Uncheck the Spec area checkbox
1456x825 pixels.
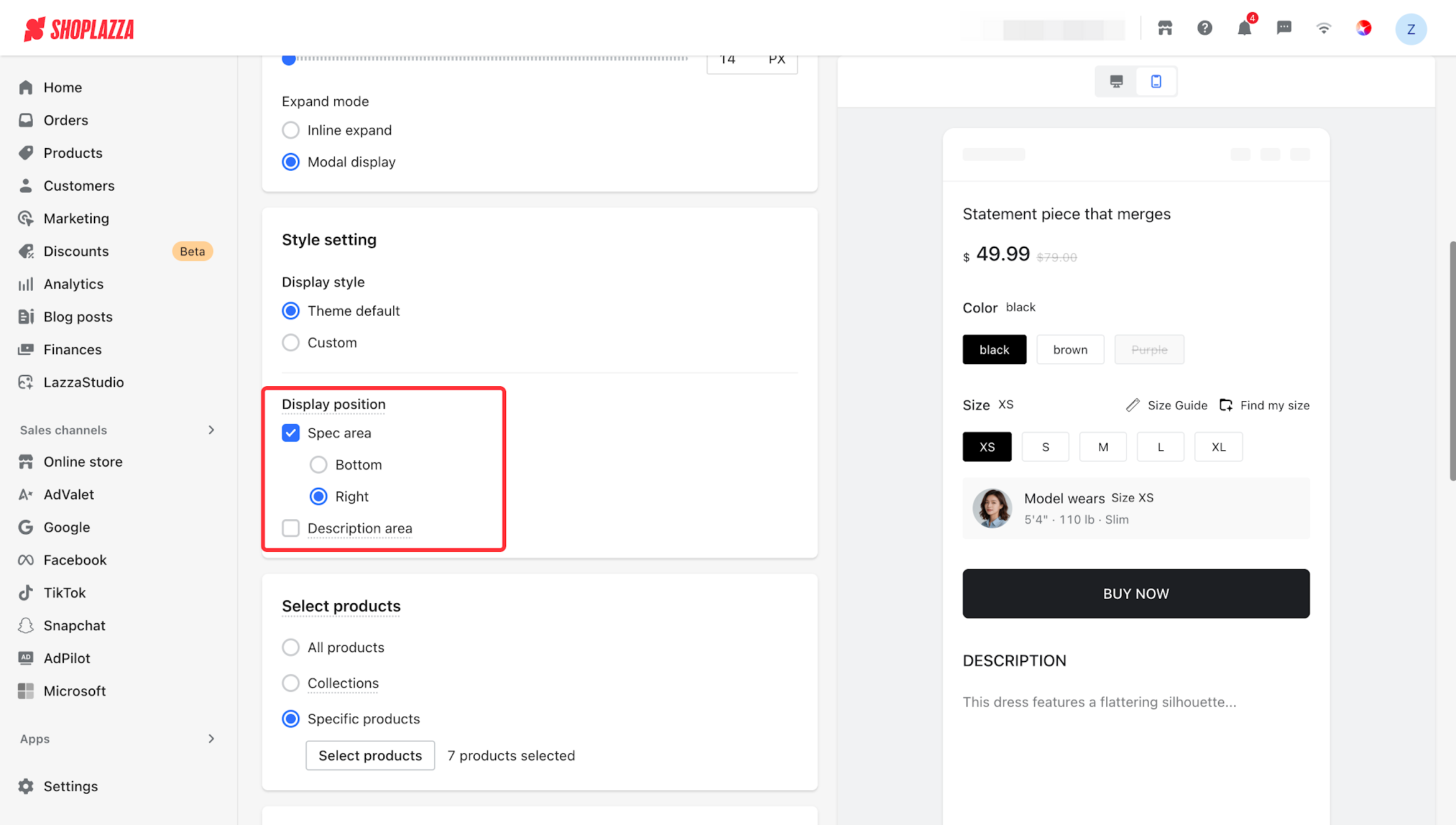pyautogui.click(x=291, y=433)
